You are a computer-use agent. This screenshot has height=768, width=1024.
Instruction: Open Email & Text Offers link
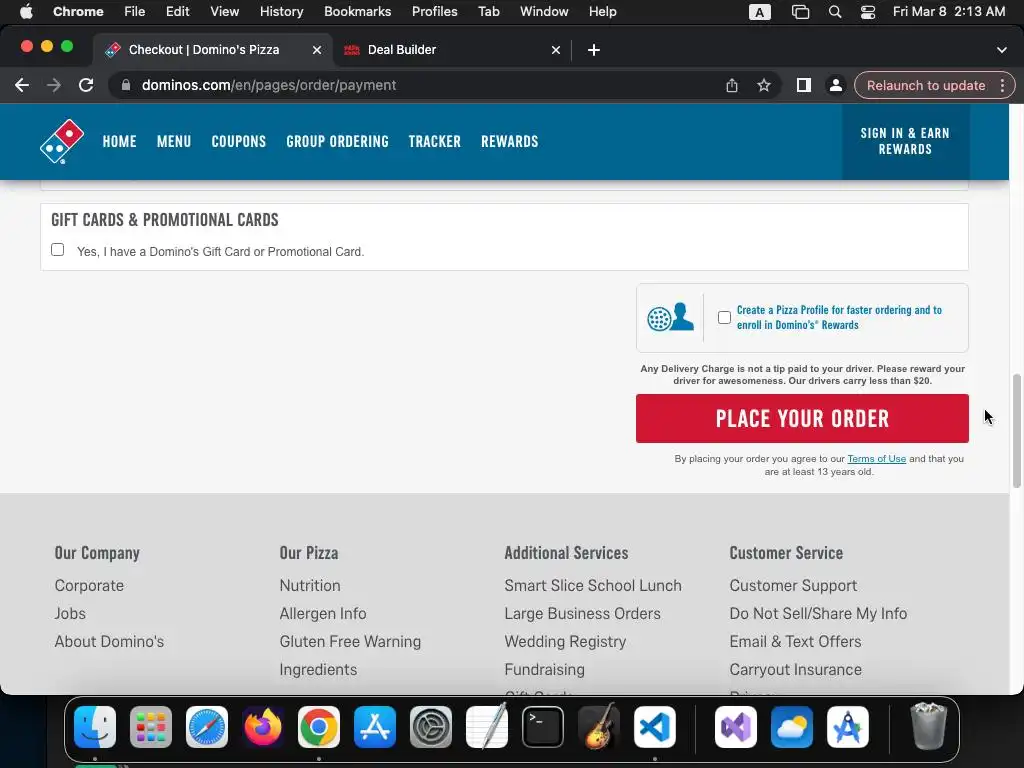[x=795, y=642]
